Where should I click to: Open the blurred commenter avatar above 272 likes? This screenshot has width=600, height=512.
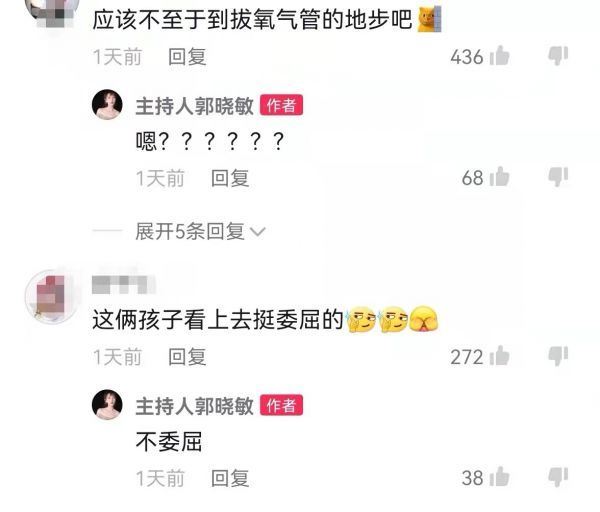tap(53, 297)
